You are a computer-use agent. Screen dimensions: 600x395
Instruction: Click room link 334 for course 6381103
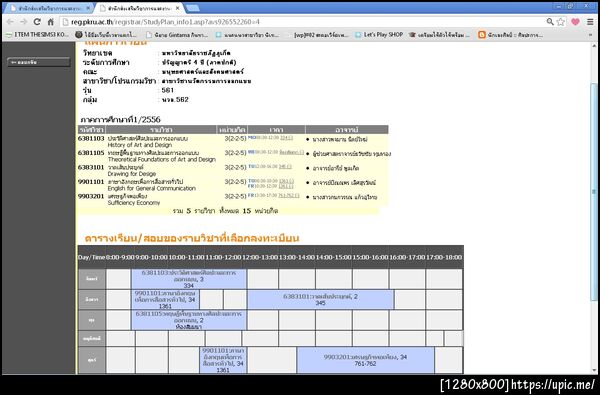pyautogui.click(x=286, y=137)
